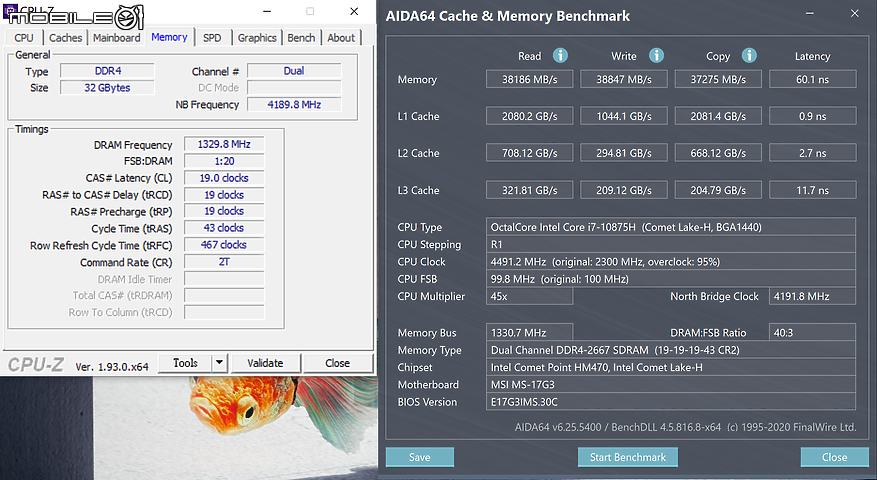Click the L2 Cache Read 708.12 GB/s value
The image size is (877, 480).
pos(530,153)
